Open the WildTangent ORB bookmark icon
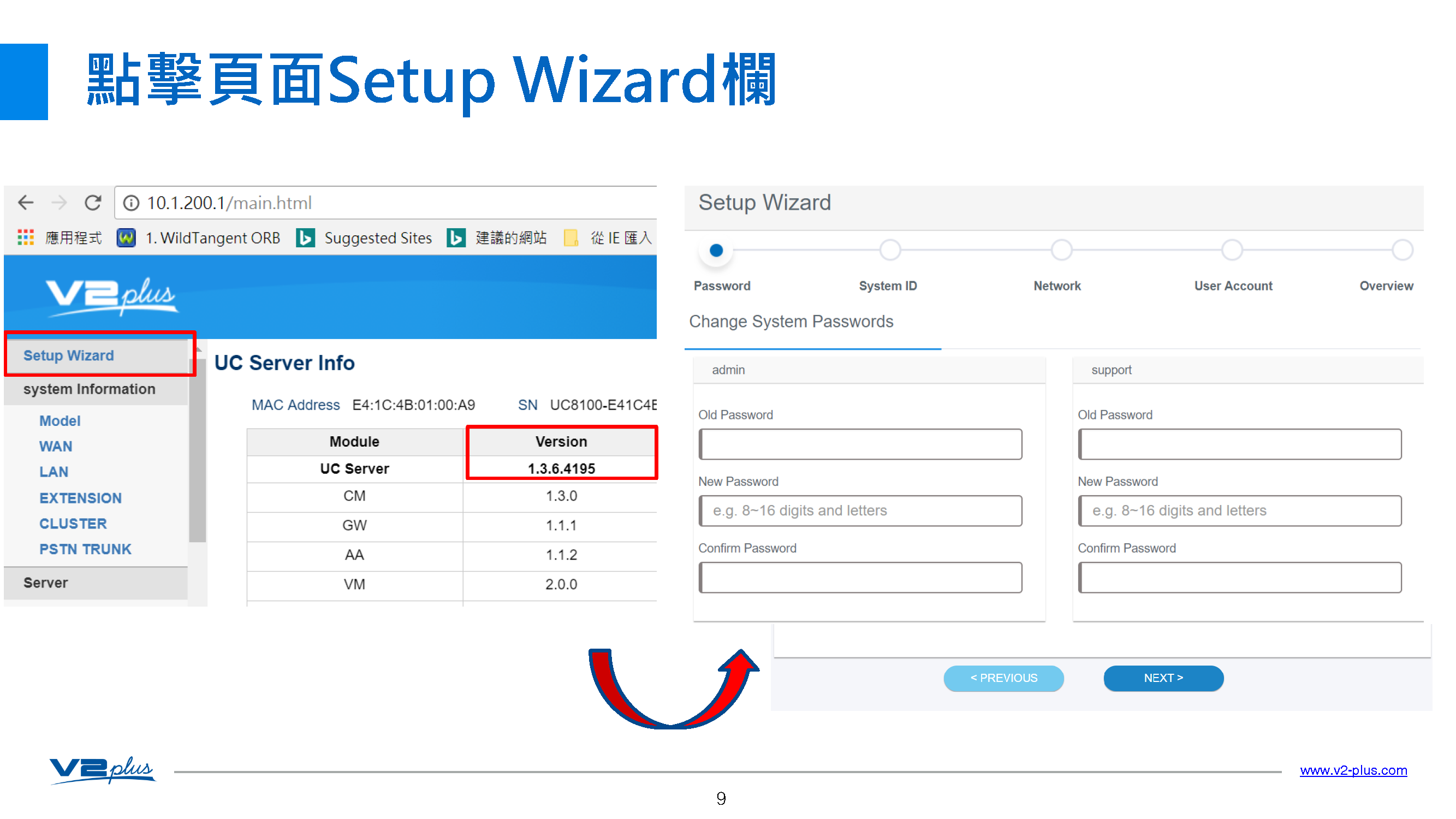 (x=126, y=238)
